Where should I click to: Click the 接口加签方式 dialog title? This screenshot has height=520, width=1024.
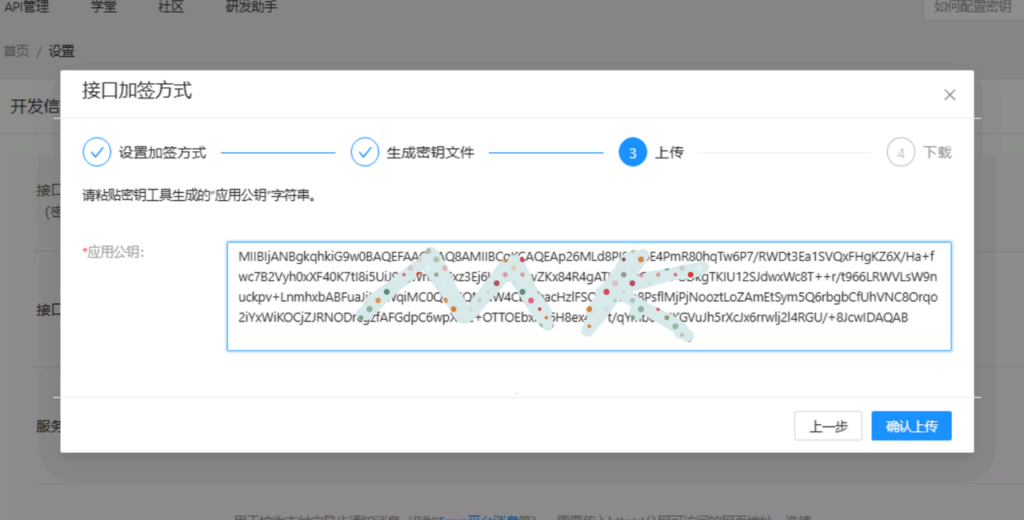tap(137, 90)
